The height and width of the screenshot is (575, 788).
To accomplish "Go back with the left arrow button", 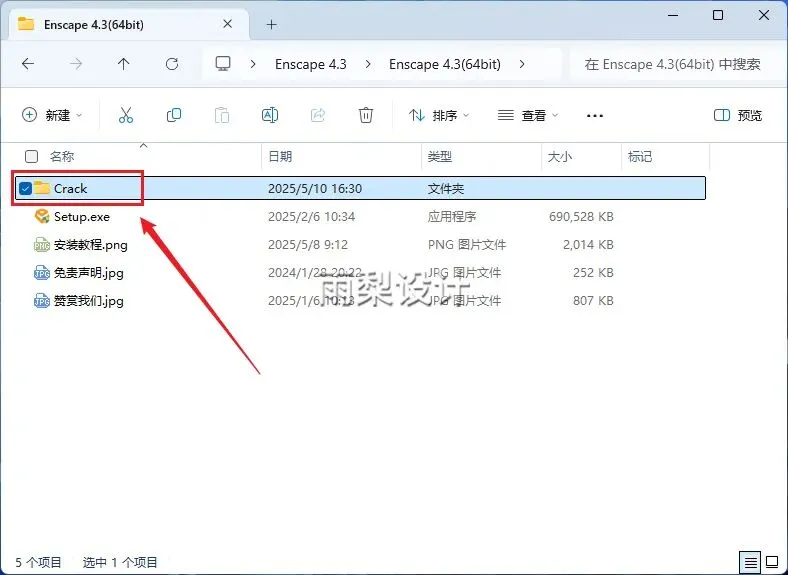I will tap(28, 64).
